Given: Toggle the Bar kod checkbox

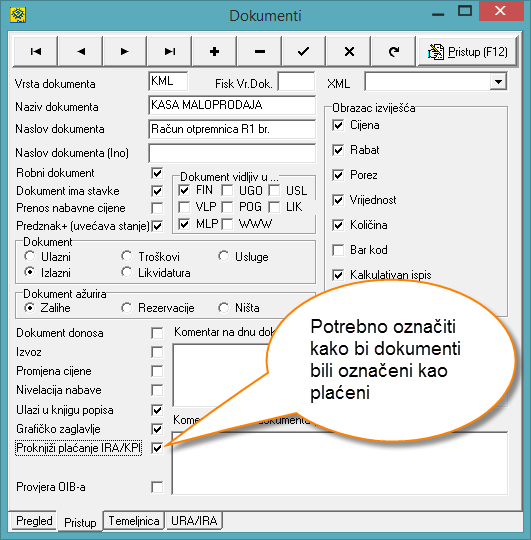Looking at the screenshot, I should 338,250.
